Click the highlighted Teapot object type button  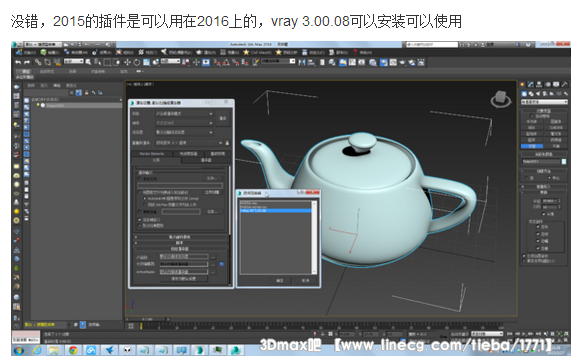pos(532,146)
